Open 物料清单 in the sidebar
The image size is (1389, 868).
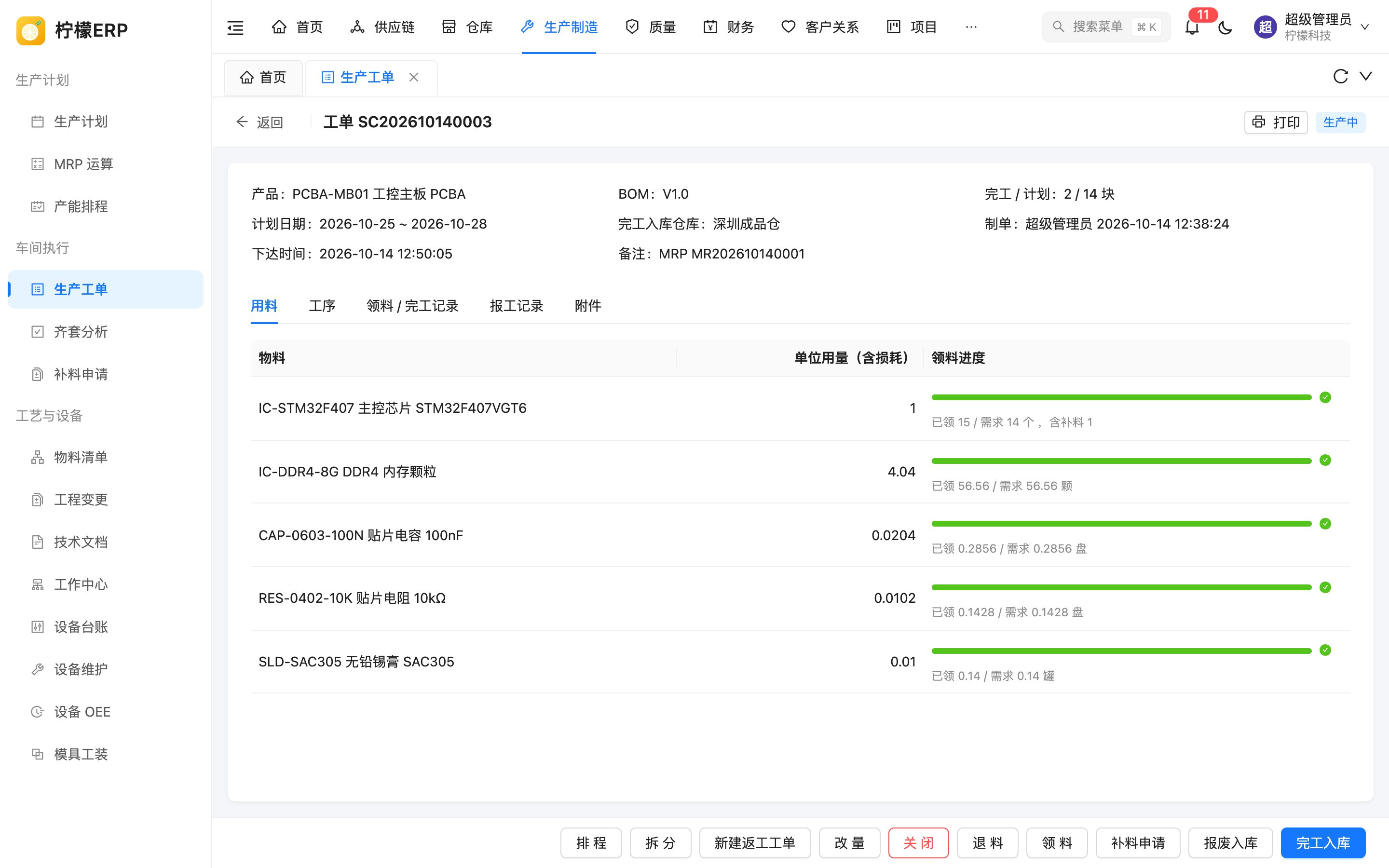pyautogui.click(x=106, y=457)
